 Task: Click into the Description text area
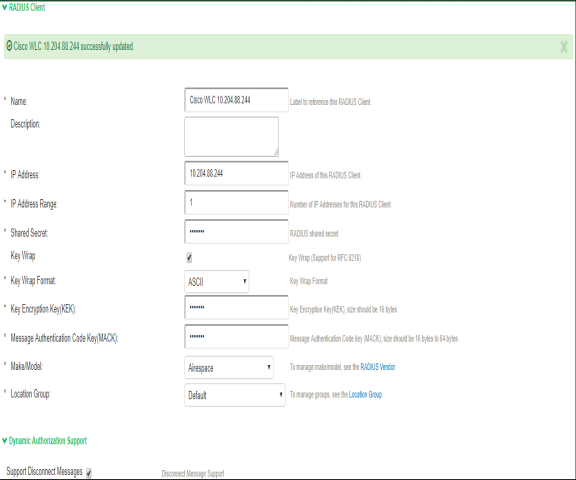coord(231,137)
